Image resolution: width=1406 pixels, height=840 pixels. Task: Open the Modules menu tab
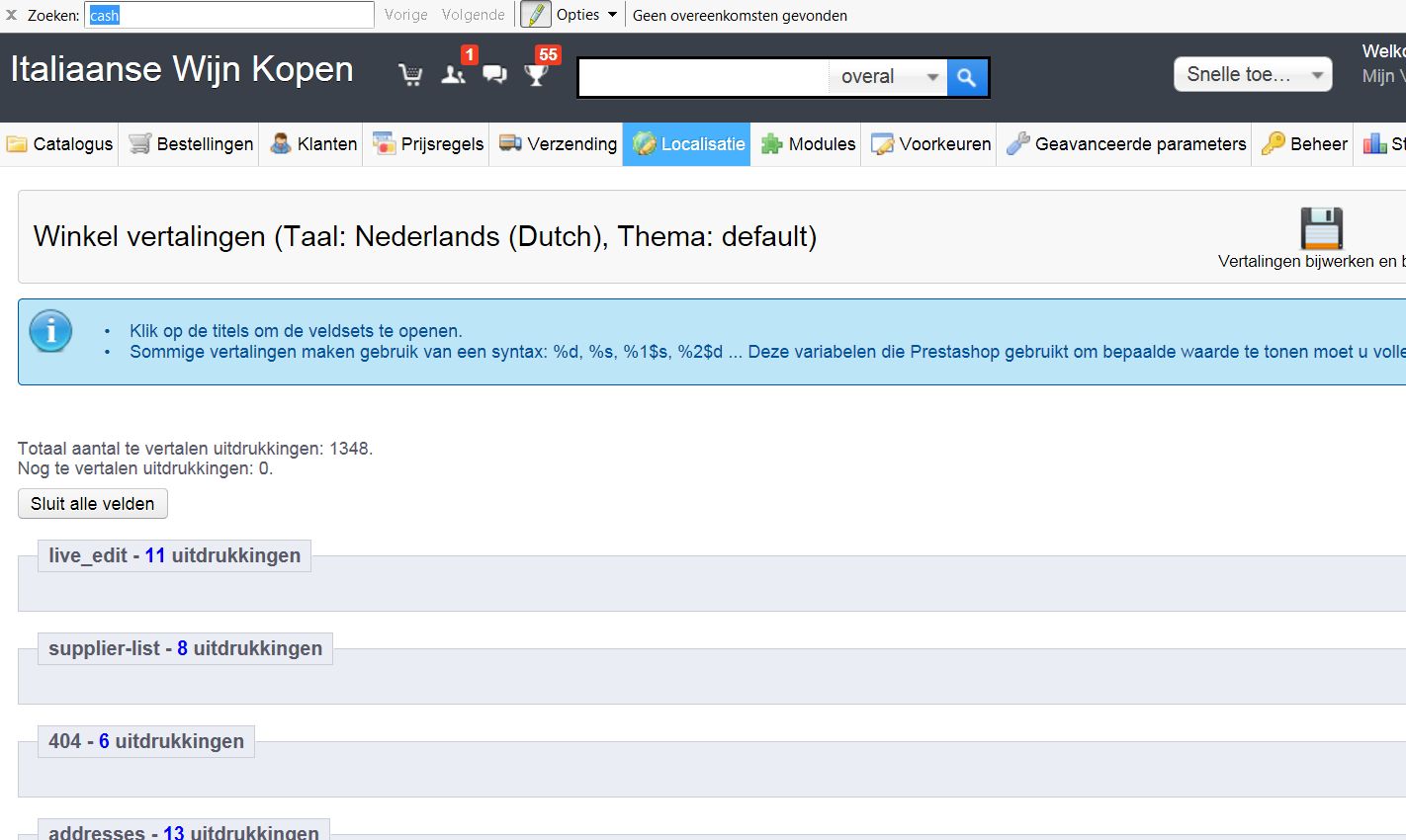coord(807,144)
